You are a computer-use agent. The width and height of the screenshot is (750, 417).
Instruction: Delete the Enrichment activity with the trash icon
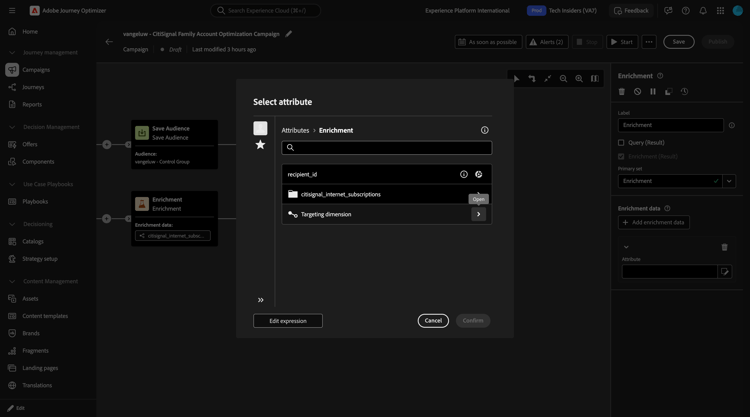pyautogui.click(x=622, y=91)
